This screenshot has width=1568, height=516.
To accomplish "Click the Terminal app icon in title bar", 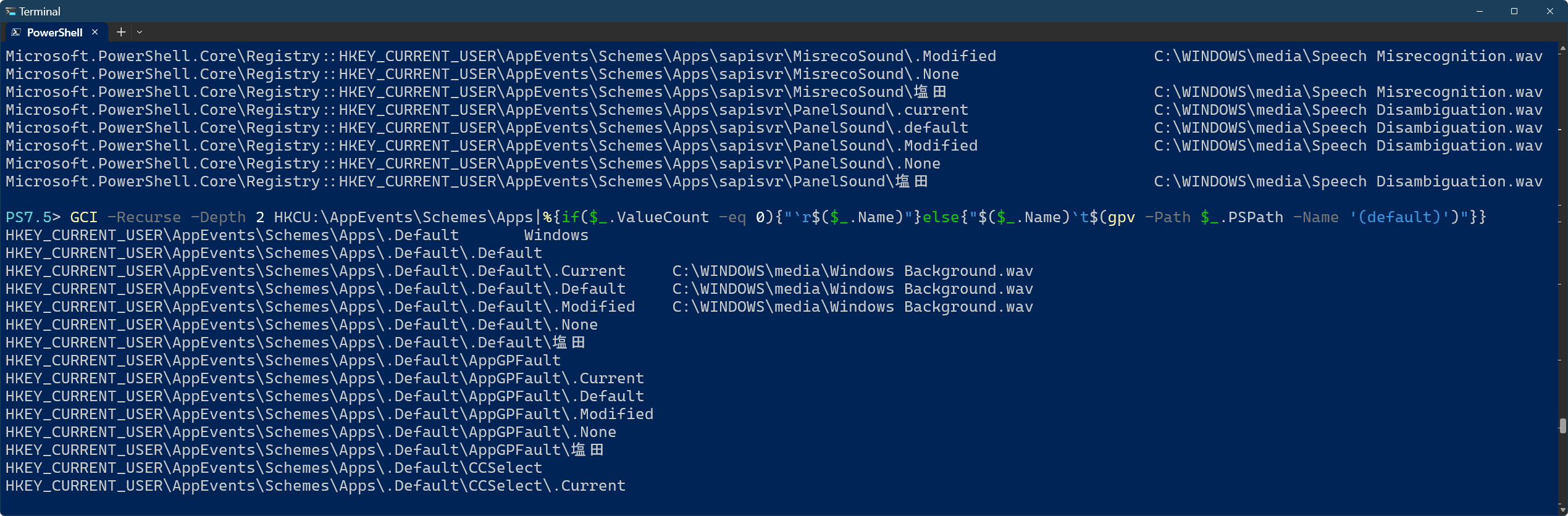I will pos(10,11).
